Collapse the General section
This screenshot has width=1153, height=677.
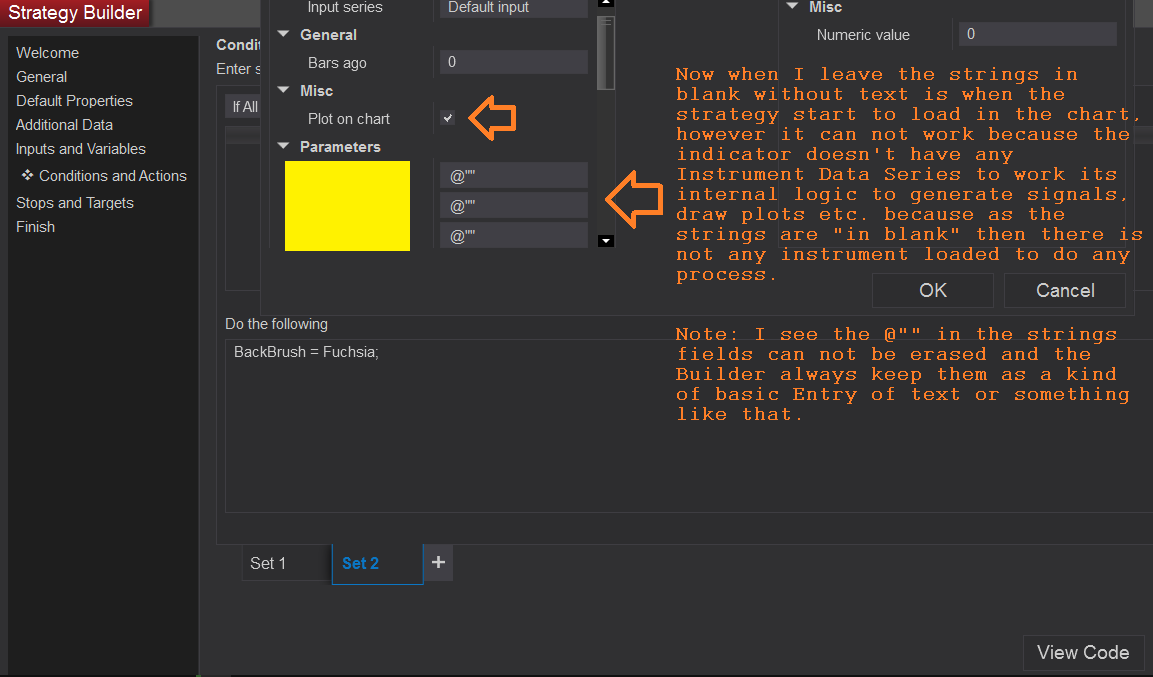(283, 34)
